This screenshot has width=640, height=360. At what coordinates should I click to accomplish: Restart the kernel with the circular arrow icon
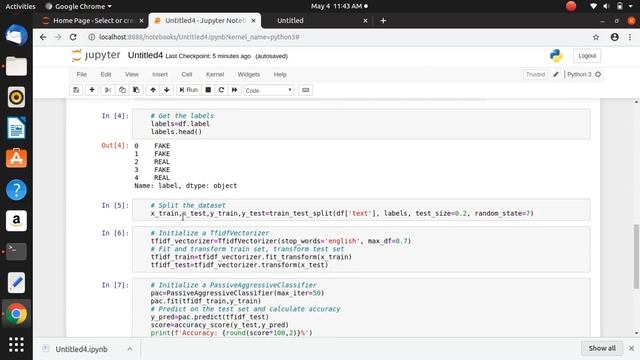pos(221,90)
